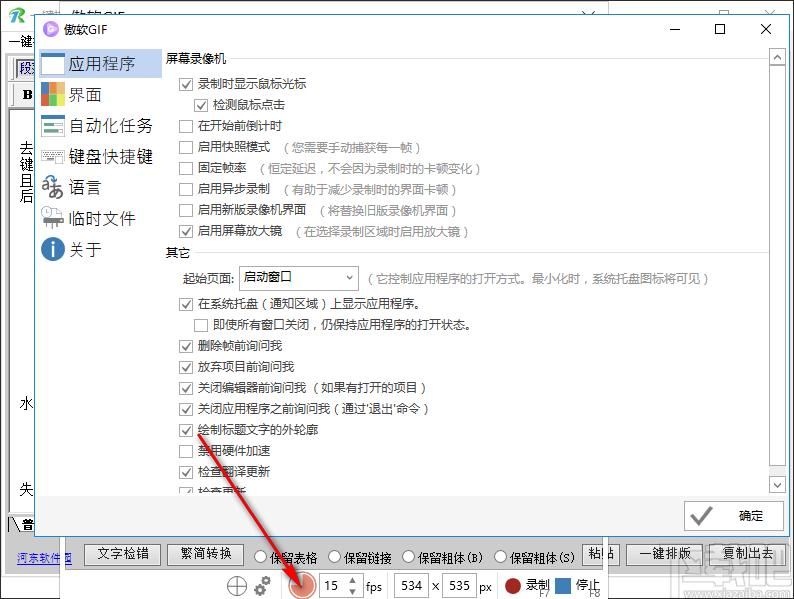The width and height of the screenshot is (794, 599).
Task: Click the 傲软GIF app logo icon
Action: click(51, 29)
